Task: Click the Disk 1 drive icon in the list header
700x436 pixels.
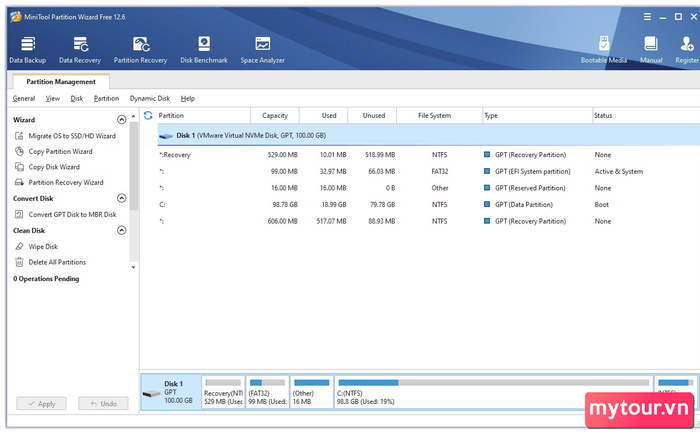Action: [166, 136]
